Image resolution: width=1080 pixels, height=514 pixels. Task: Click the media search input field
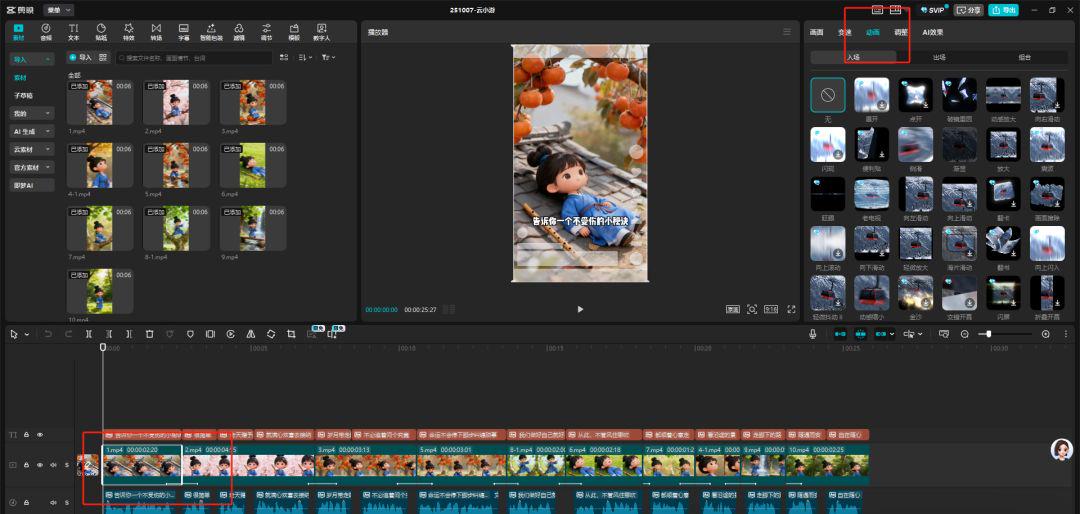click(x=194, y=58)
